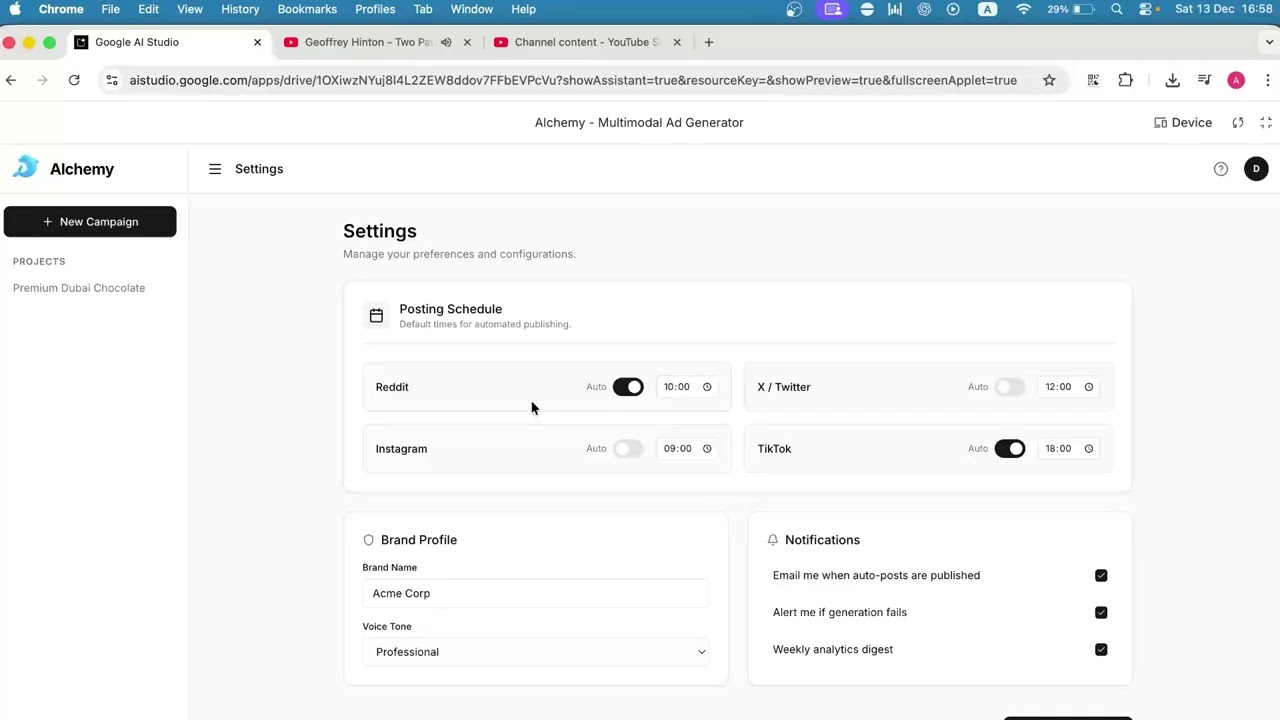The width and height of the screenshot is (1280, 720).
Task: Switch to the Channel content YouTube tab
Action: (588, 42)
